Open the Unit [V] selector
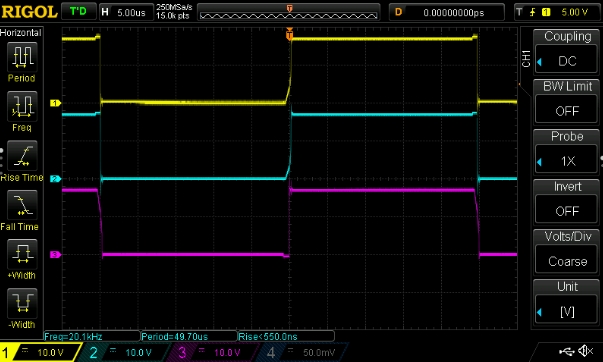The width and height of the screenshot is (603, 362). 566,311
